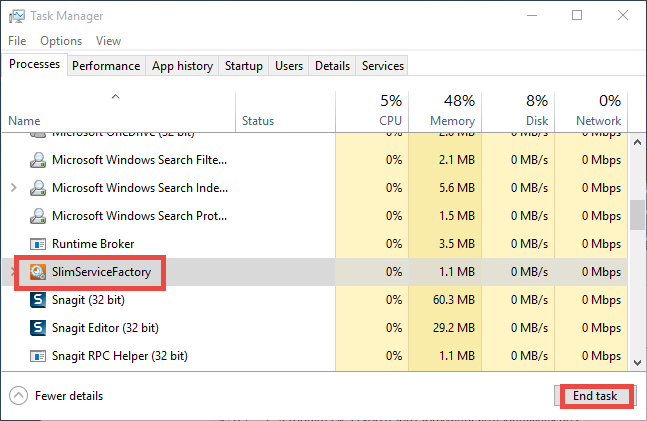Select the Microsoft Windows Search Filte... row
Viewport: 647px width, 421px height.
pyautogui.click(x=315, y=160)
